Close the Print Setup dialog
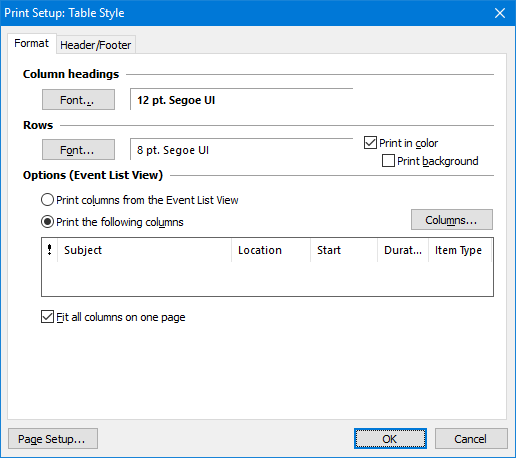The image size is (516, 458). (x=500, y=13)
